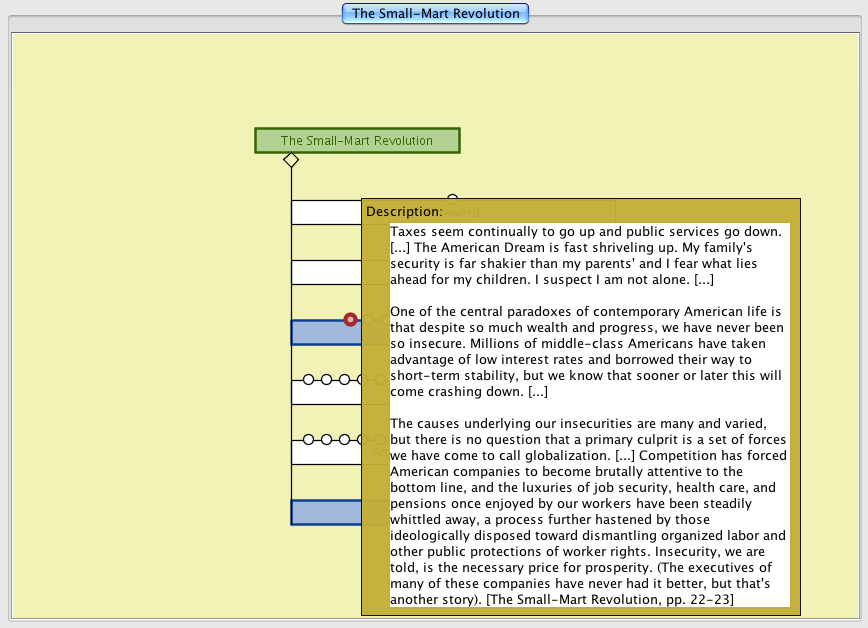Select the third circle on the fourth node
868x628 pixels.
[344, 379]
